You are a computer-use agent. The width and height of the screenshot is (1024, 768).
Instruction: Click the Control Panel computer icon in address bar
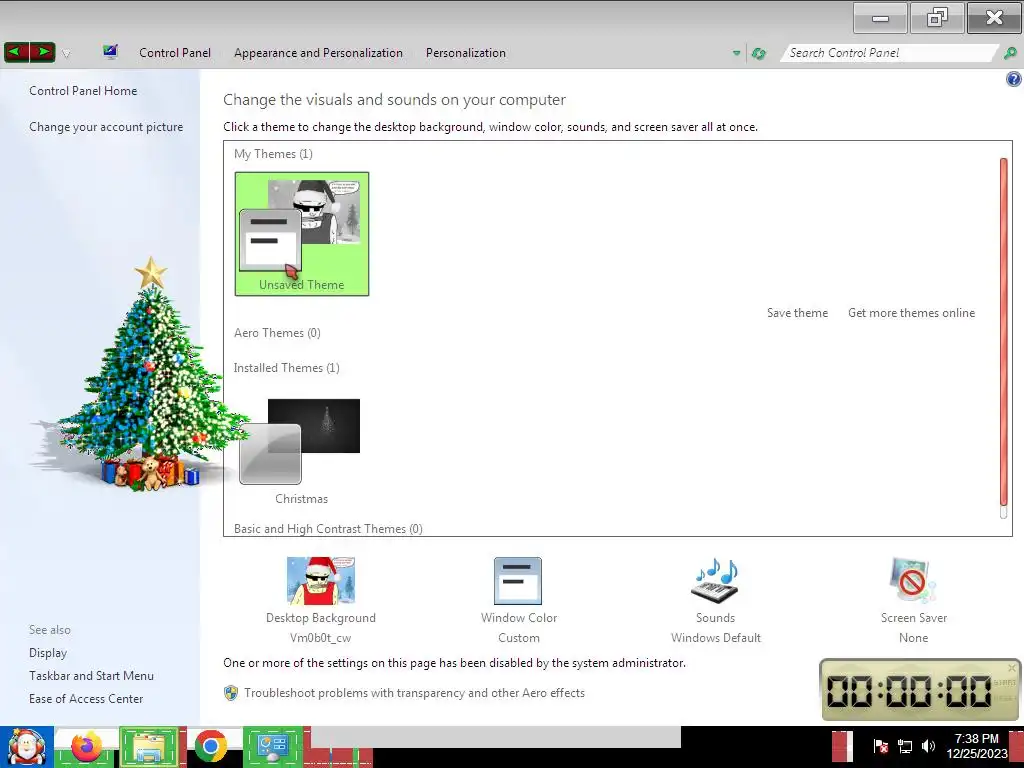tap(110, 52)
